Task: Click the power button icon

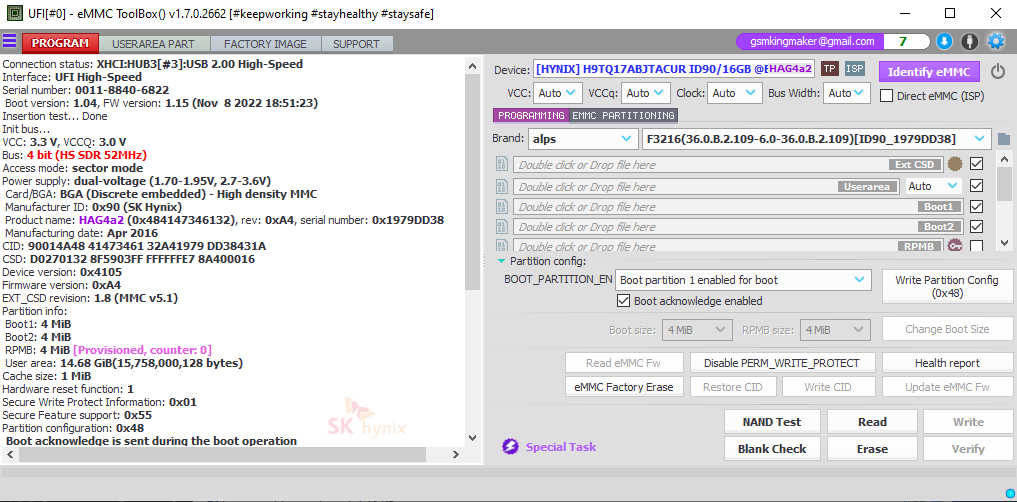Action: (x=998, y=71)
